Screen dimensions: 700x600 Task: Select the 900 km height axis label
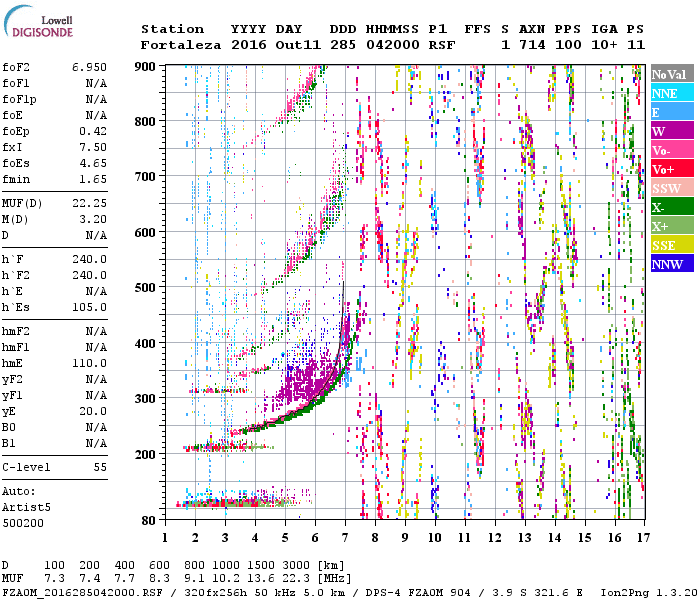pyautogui.click(x=147, y=66)
